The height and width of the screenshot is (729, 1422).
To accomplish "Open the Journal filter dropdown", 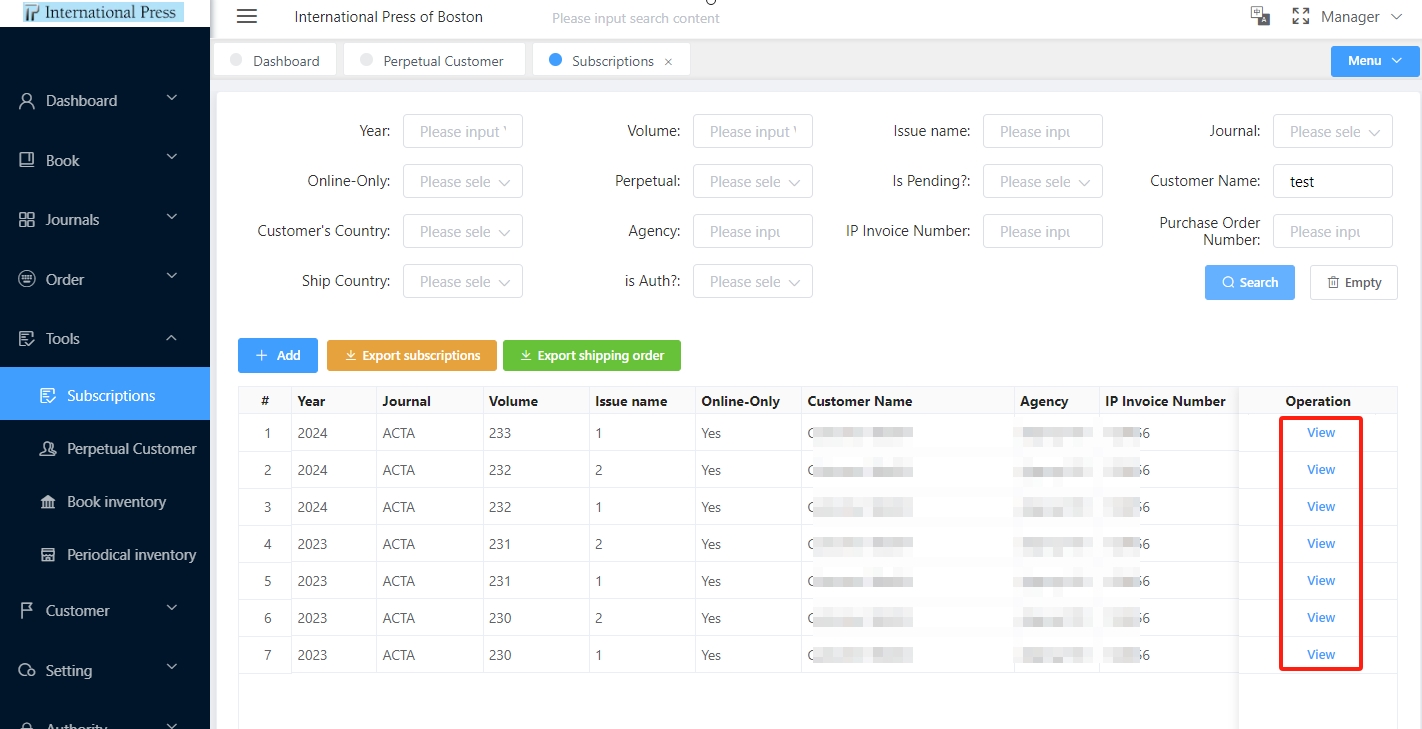I will click(x=1332, y=131).
